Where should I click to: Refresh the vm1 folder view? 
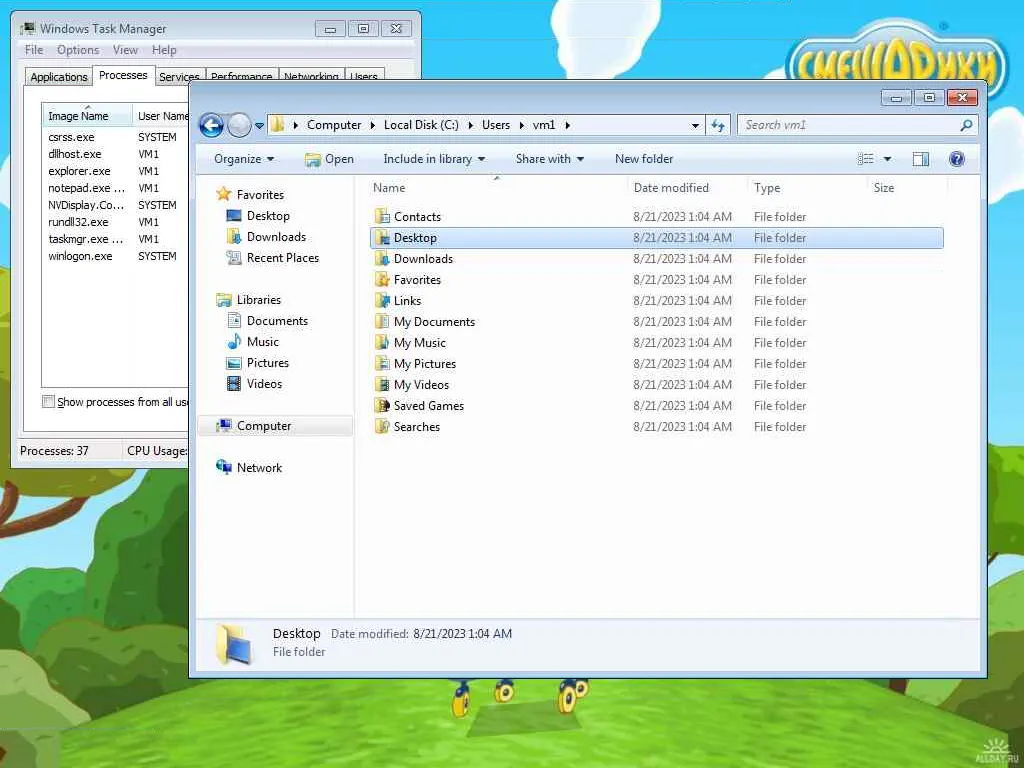click(718, 125)
